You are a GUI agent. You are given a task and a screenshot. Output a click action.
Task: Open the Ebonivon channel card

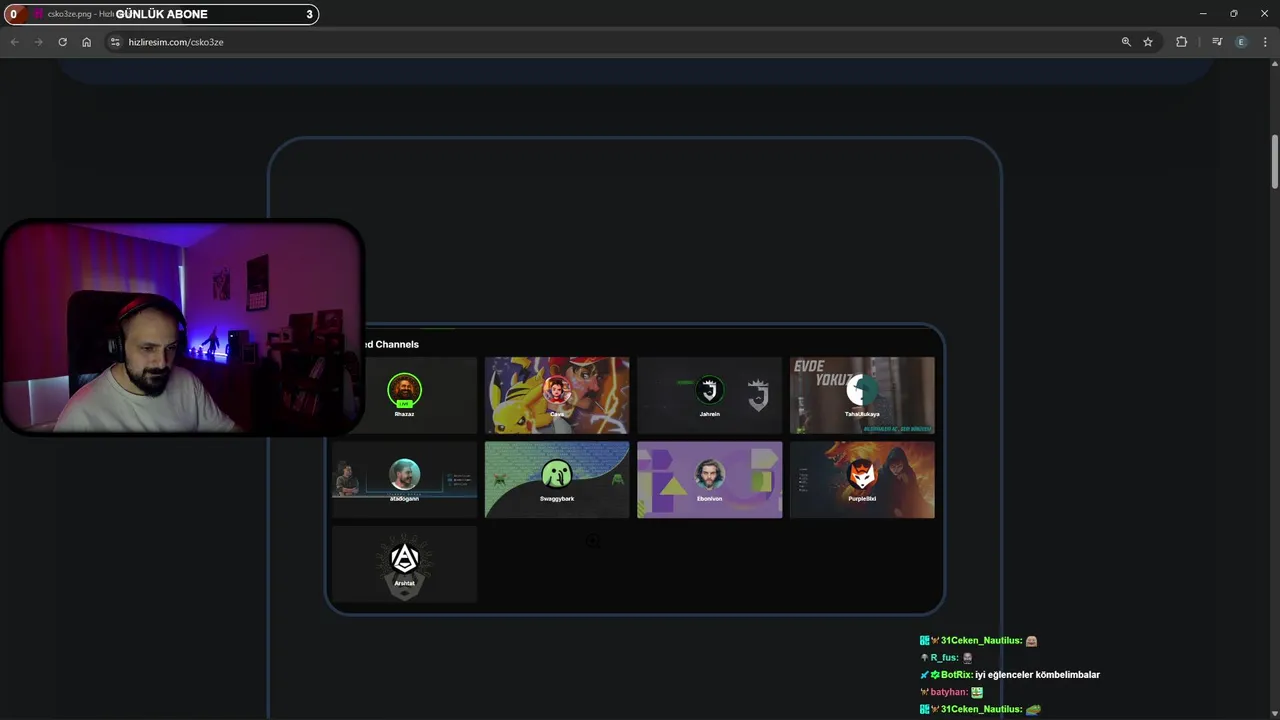coord(709,480)
